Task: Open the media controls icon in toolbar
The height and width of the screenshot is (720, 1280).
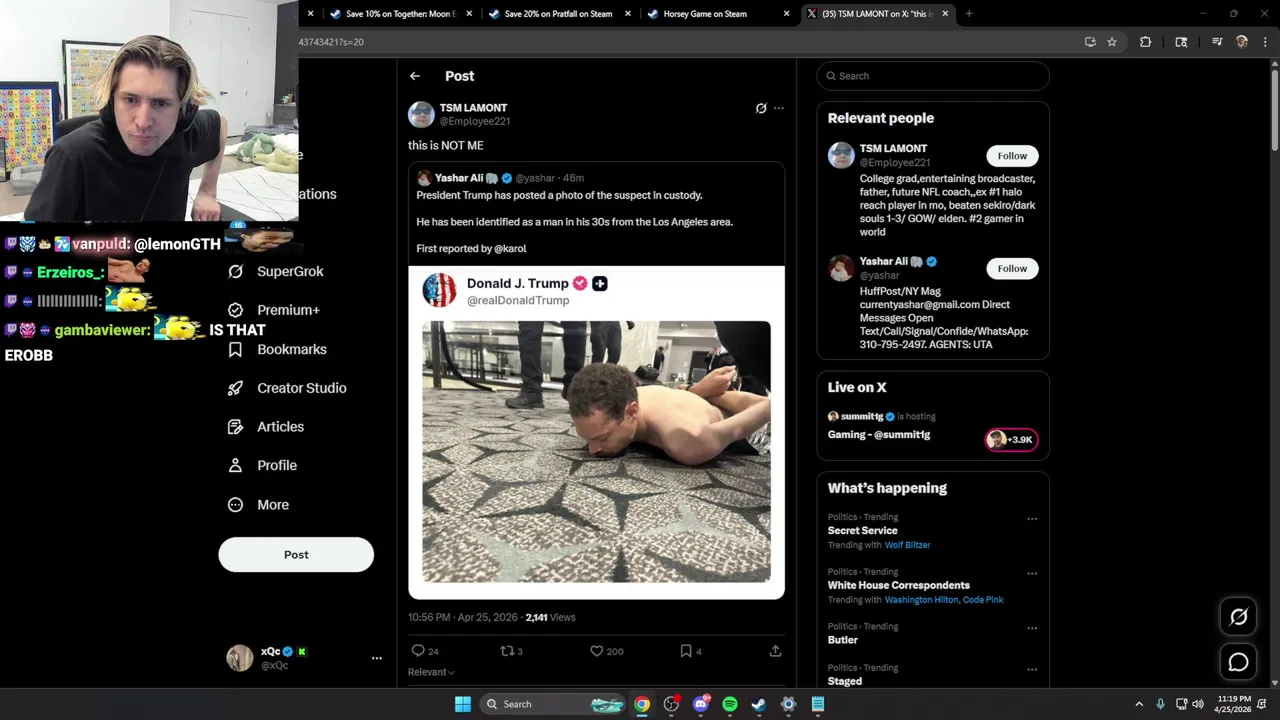Action: point(1217,42)
